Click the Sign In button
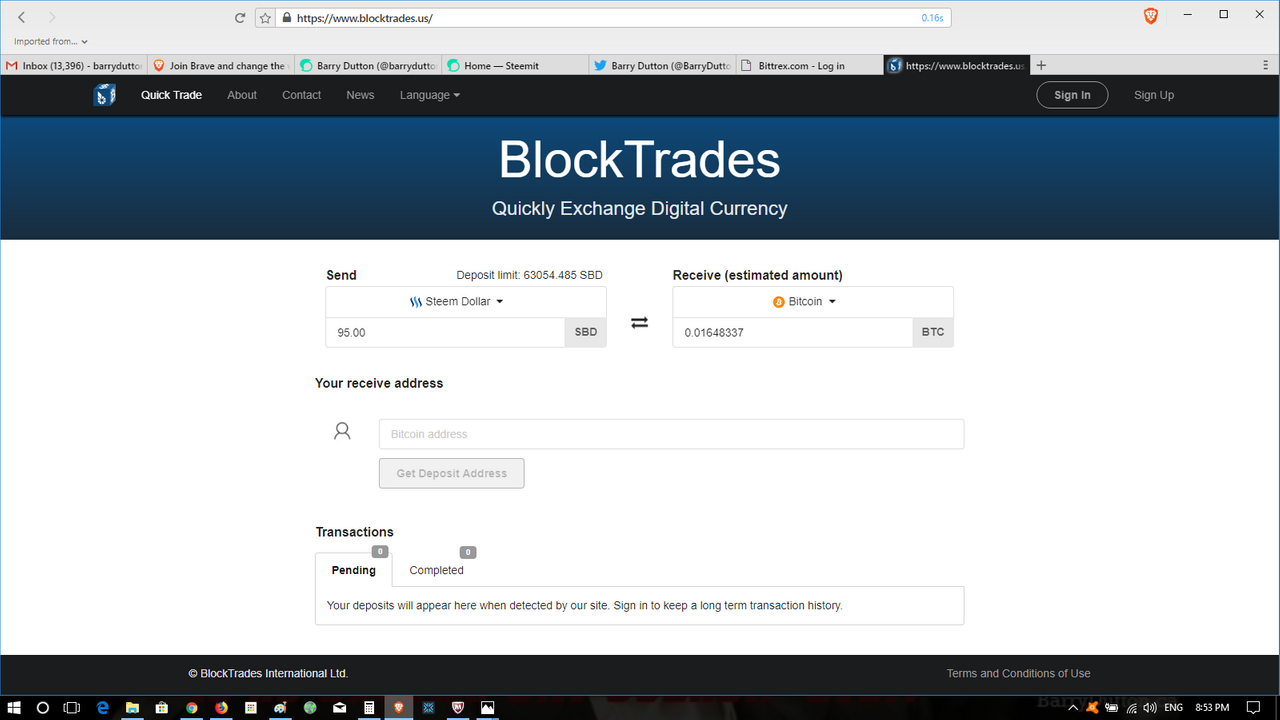 1072,95
